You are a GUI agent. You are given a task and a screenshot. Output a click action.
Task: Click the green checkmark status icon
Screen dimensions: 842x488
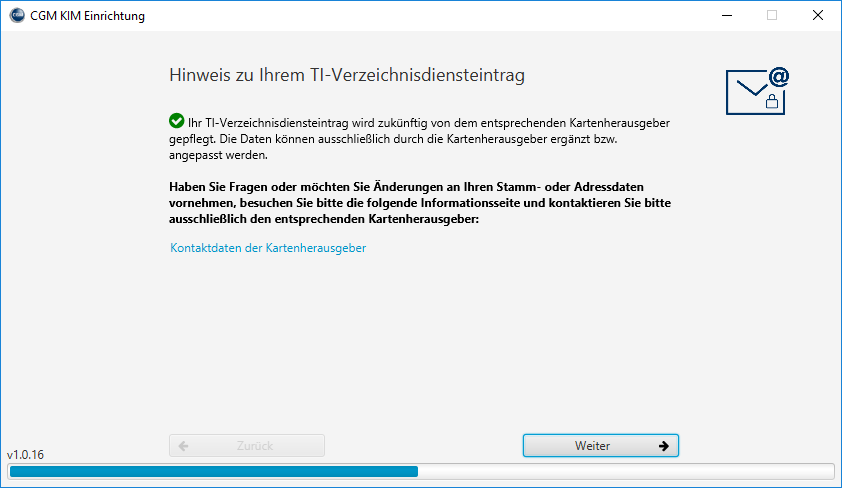[x=177, y=121]
